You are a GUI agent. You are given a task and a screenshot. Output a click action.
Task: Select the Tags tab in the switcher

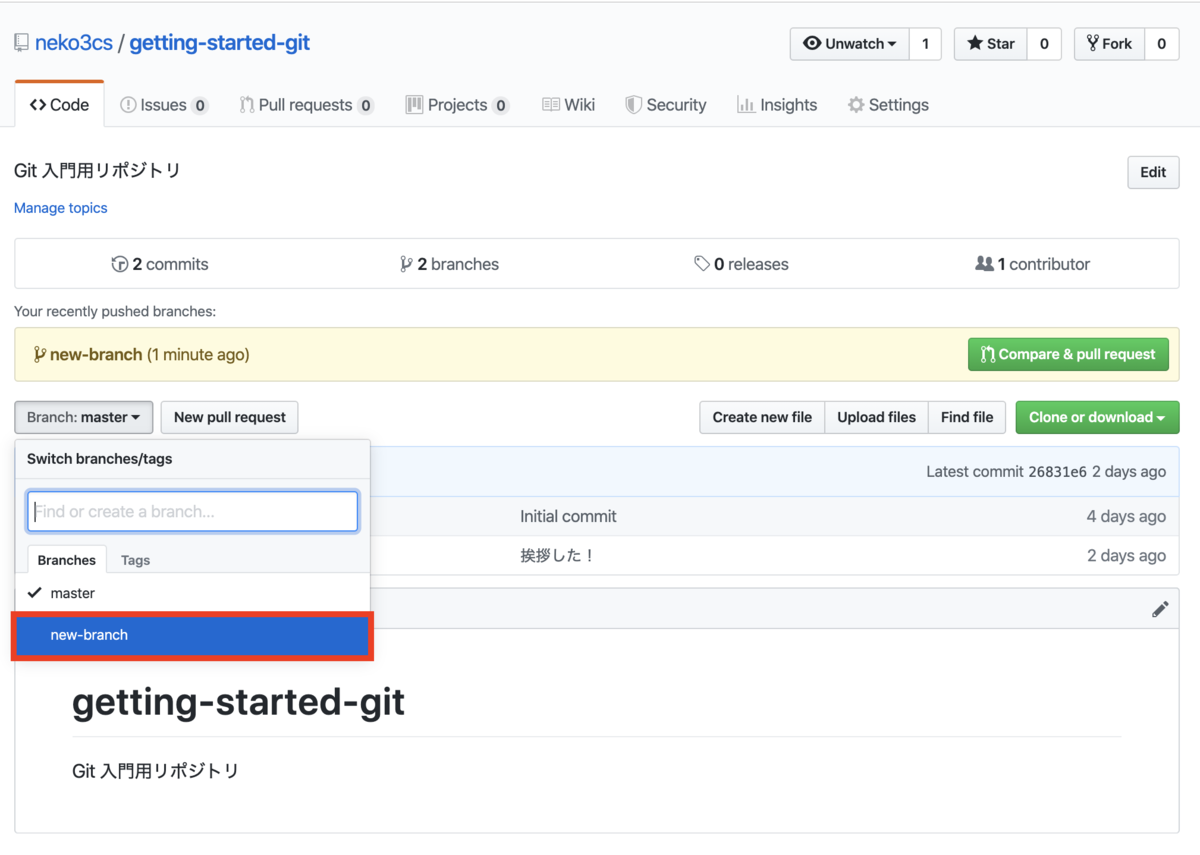pos(135,560)
